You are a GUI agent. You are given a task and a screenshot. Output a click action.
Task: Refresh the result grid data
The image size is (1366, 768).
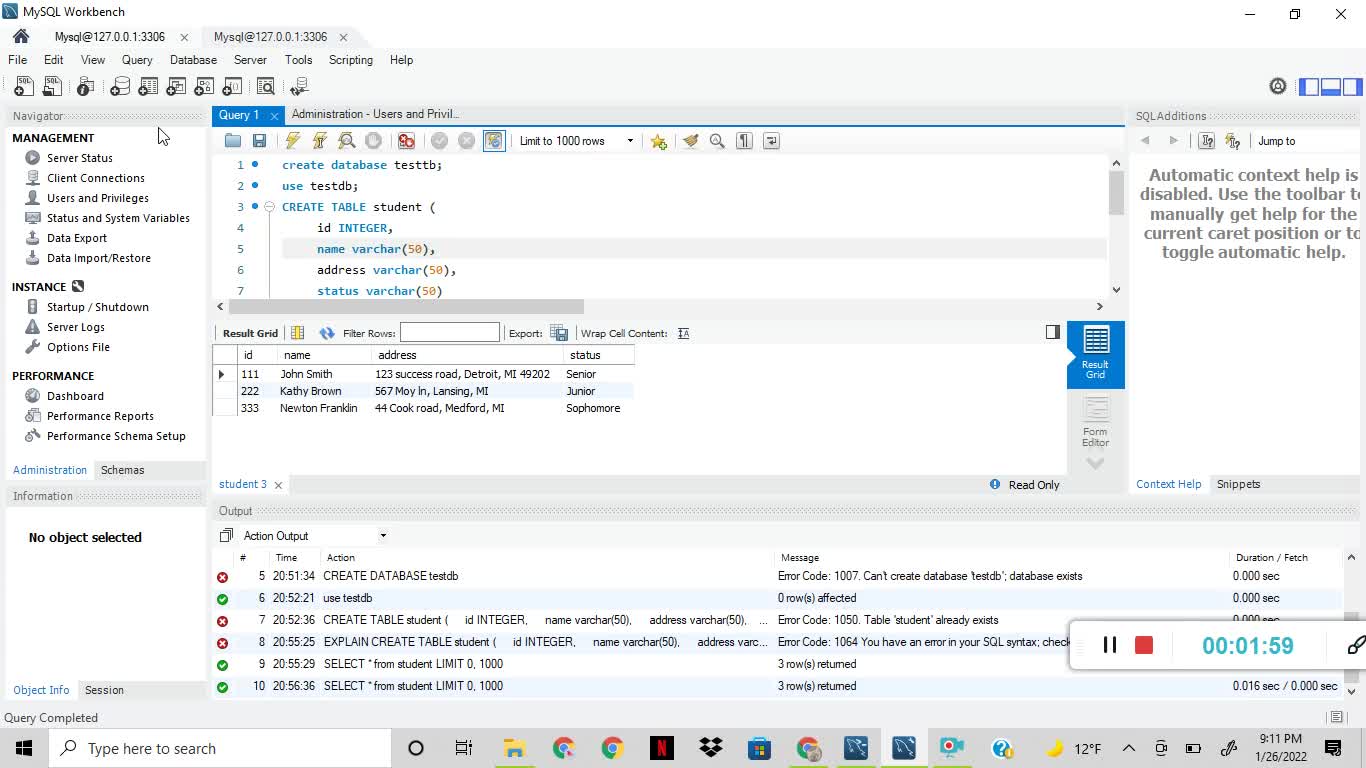tap(327, 333)
